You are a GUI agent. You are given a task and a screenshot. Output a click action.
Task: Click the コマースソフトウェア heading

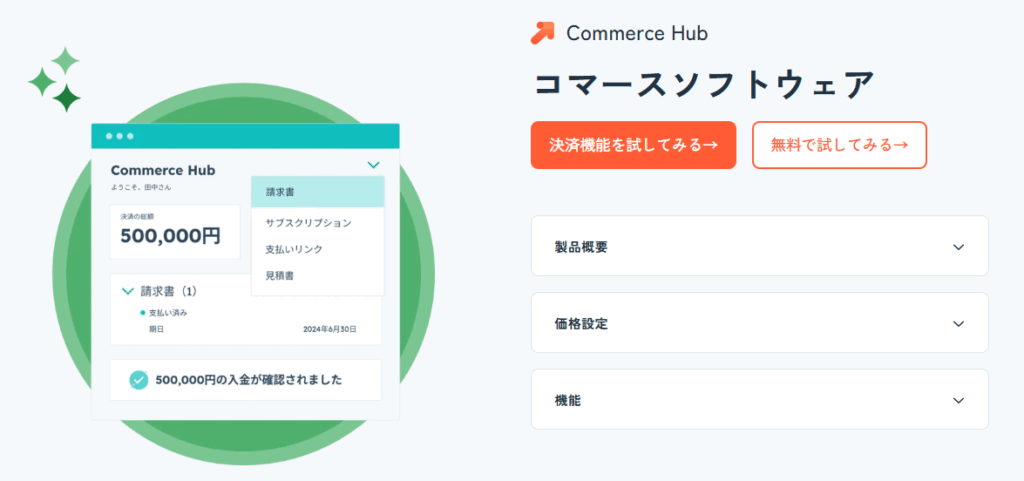point(704,84)
